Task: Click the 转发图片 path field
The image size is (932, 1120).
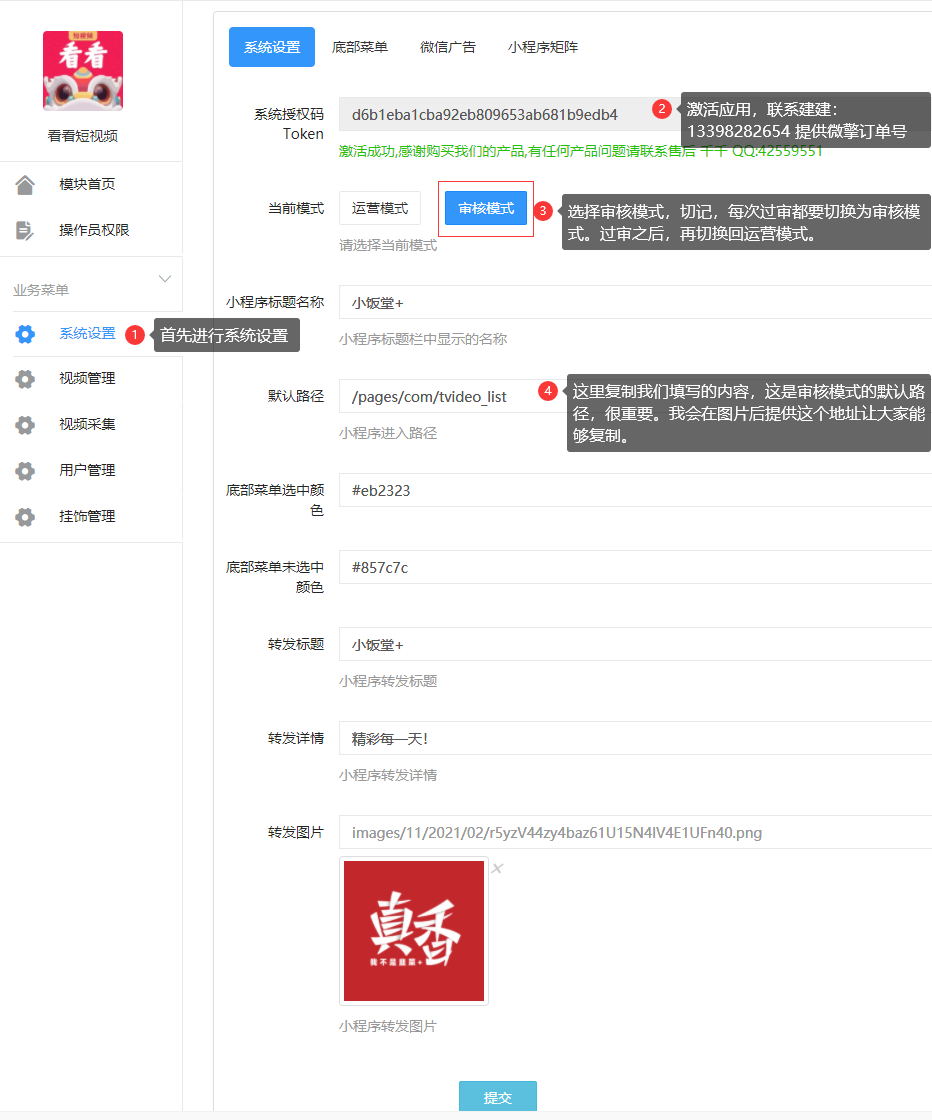Action: click(636, 833)
